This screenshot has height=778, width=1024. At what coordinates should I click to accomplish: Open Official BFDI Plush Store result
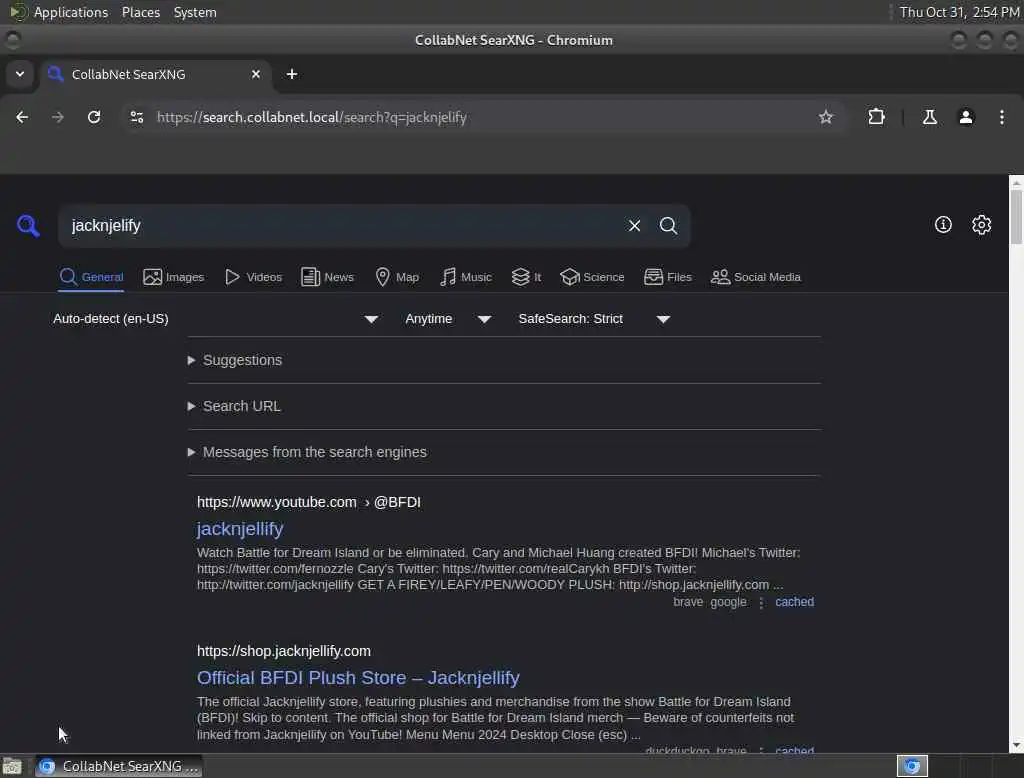click(359, 678)
